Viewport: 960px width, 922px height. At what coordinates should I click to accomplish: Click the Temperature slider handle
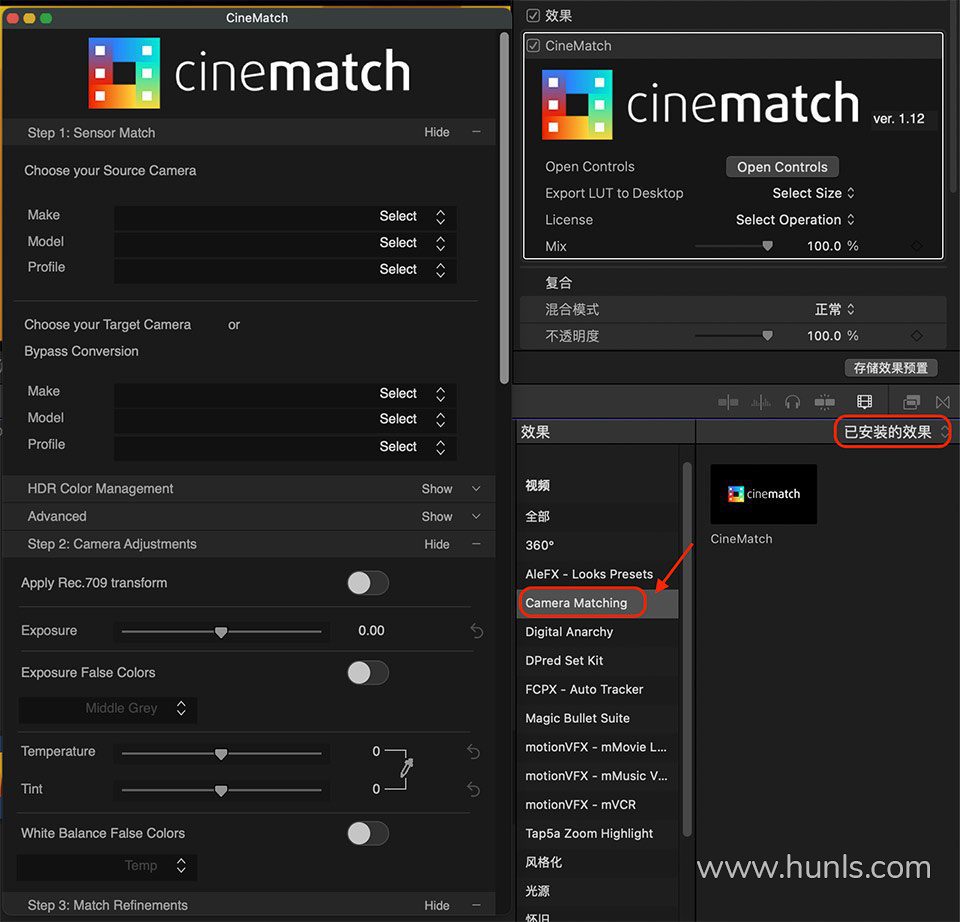(x=220, y=753)
